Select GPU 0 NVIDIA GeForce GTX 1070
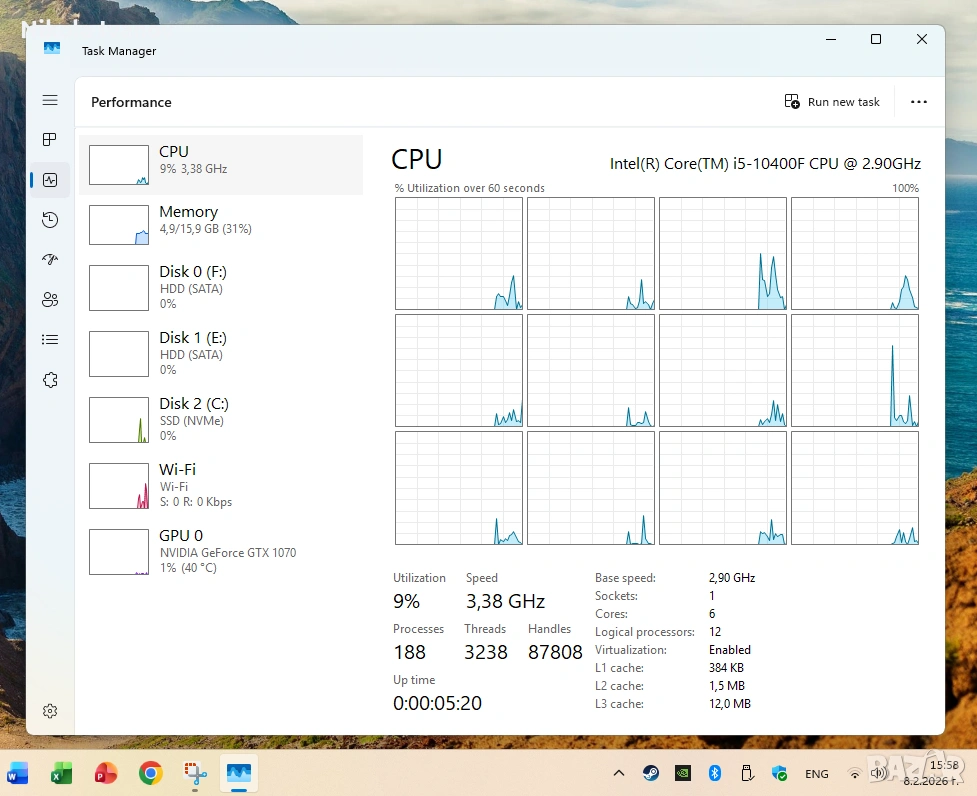Screen dimensions: 977x796 [220, 551]
